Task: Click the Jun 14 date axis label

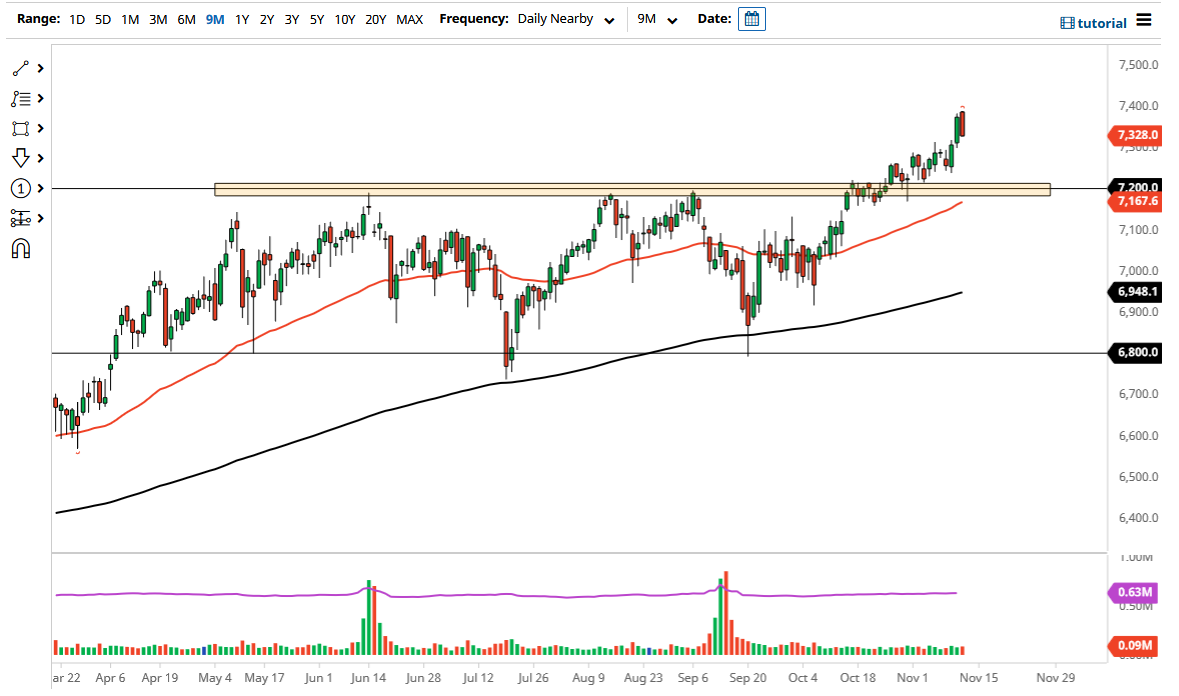Action: (x=368, y=678)
